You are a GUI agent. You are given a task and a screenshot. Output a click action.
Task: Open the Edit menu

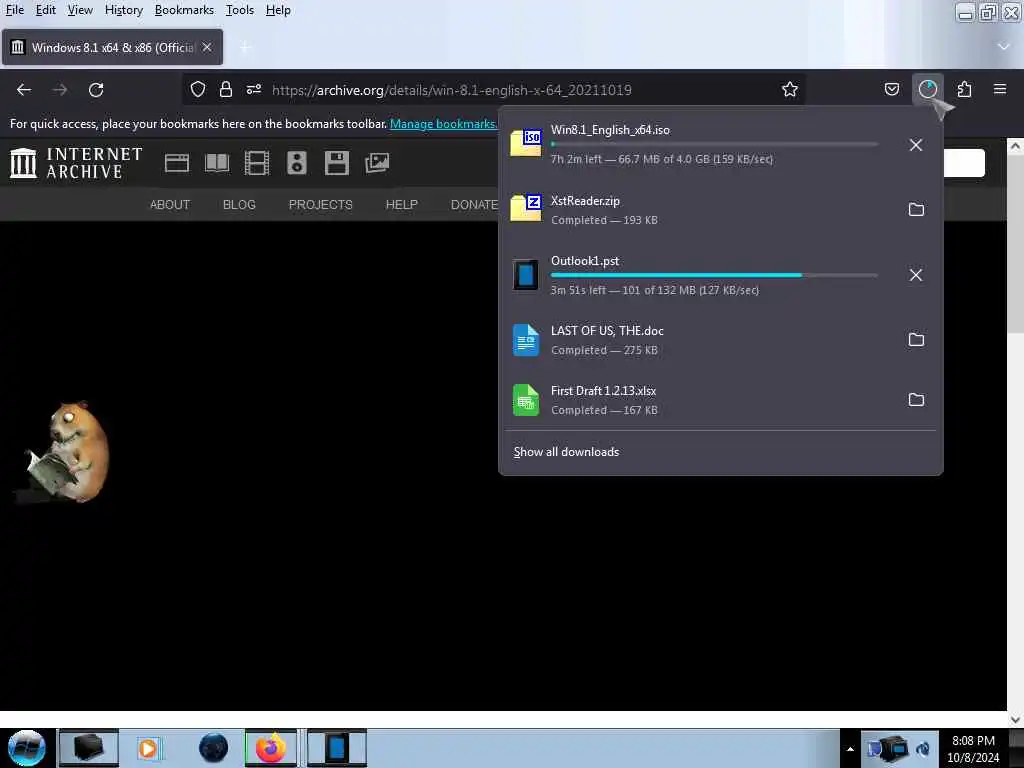[x=45, y=10]
